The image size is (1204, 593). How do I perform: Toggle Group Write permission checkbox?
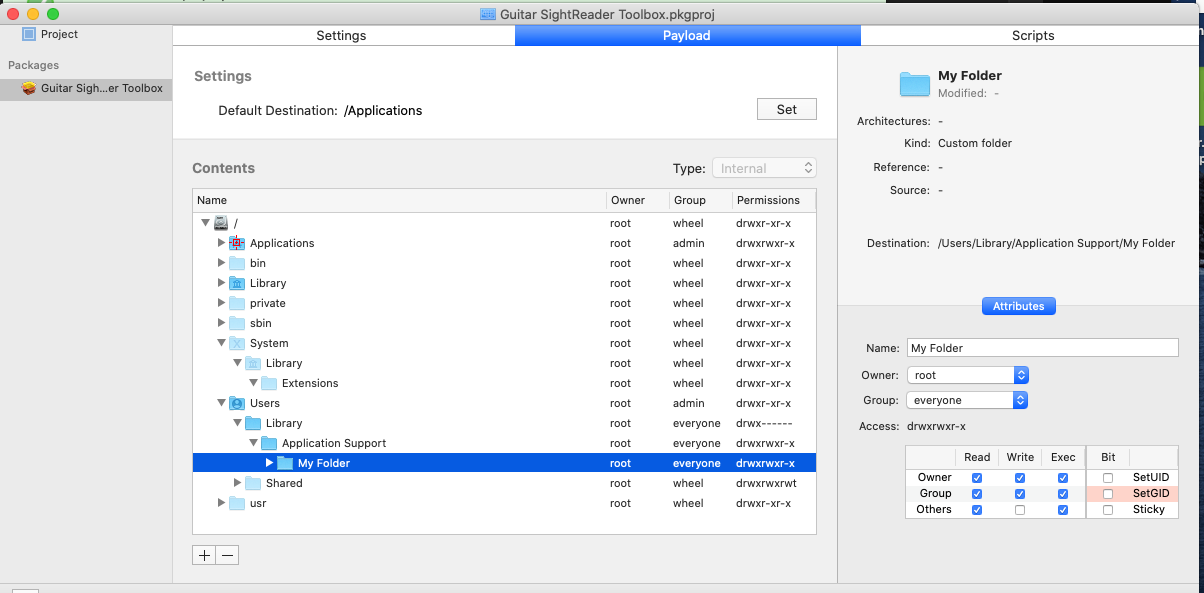click(1020, 494)
